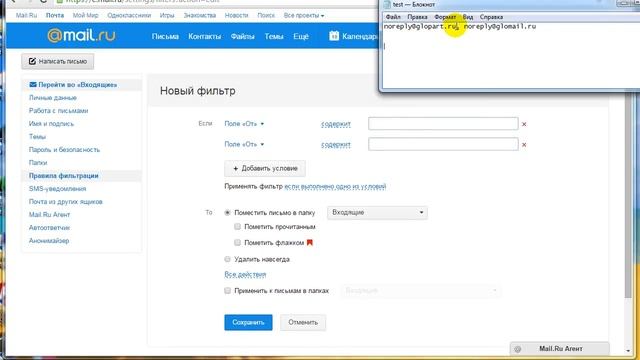
Task: Go to Файлы tab
Action: (x=242, y=36)
